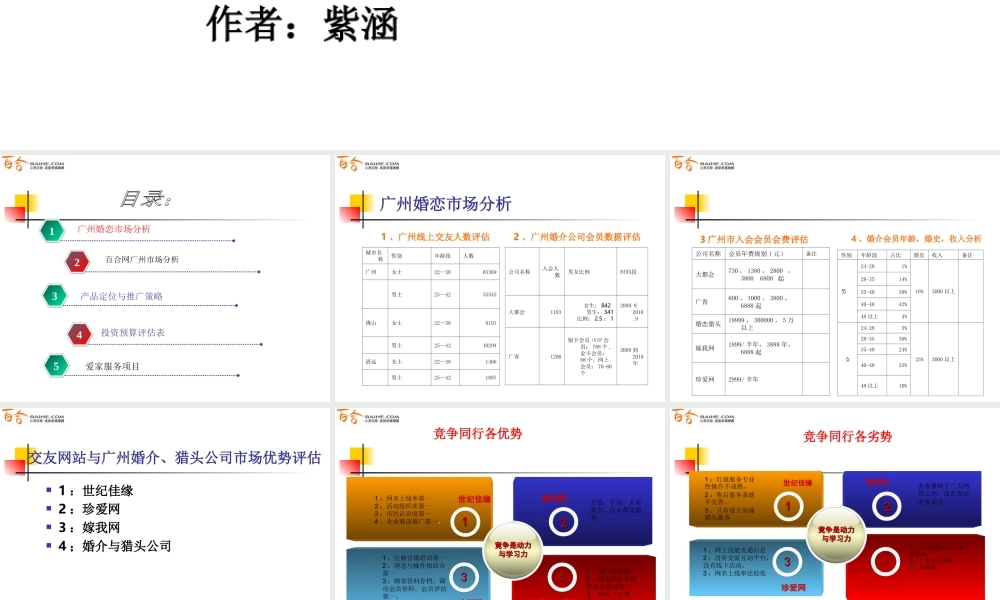Screen dimensions: 1000x600
Task: Click the 婚恋猎头 cell in the fee table
Action: pos(708,324)
